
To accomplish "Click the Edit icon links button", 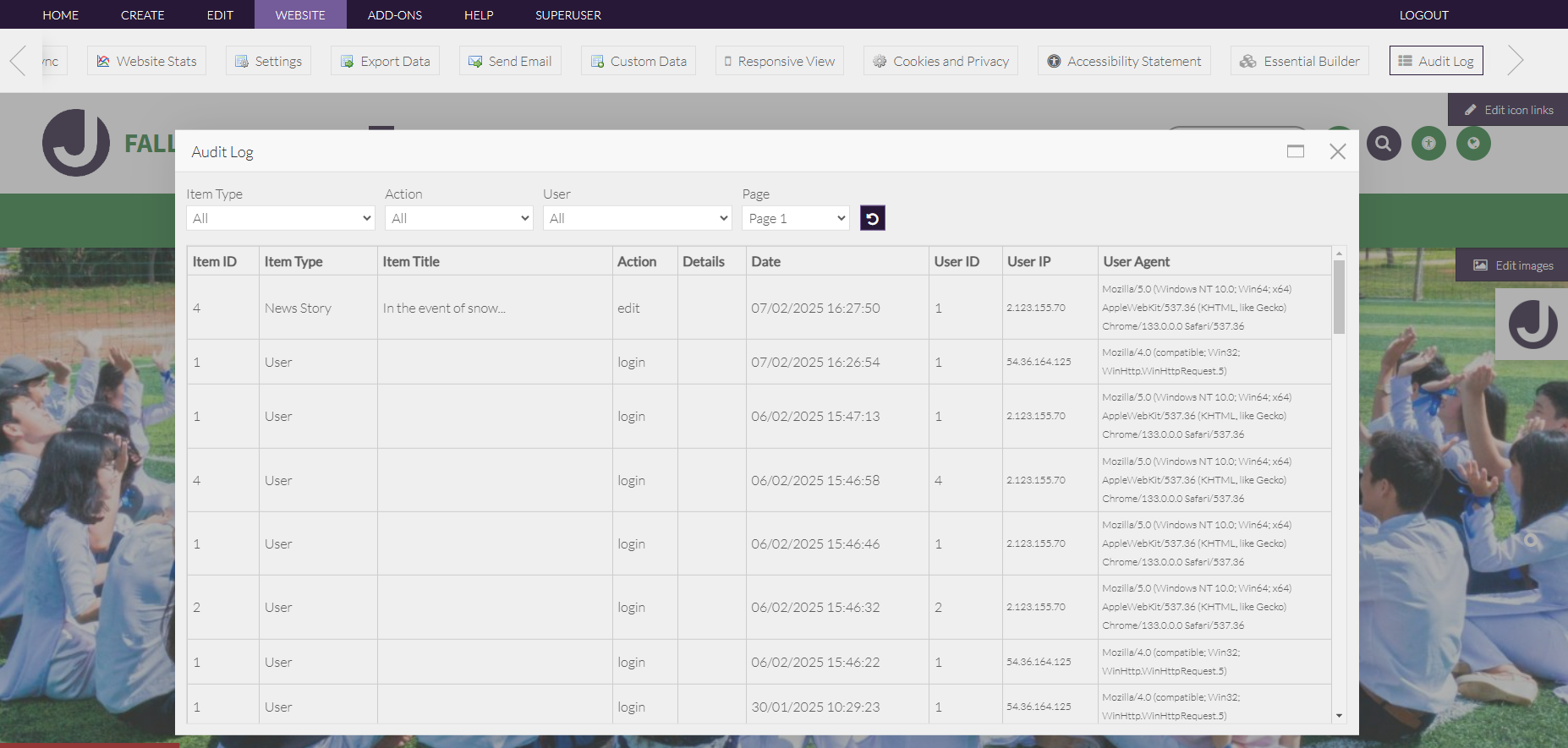I will click(1509, 110).
